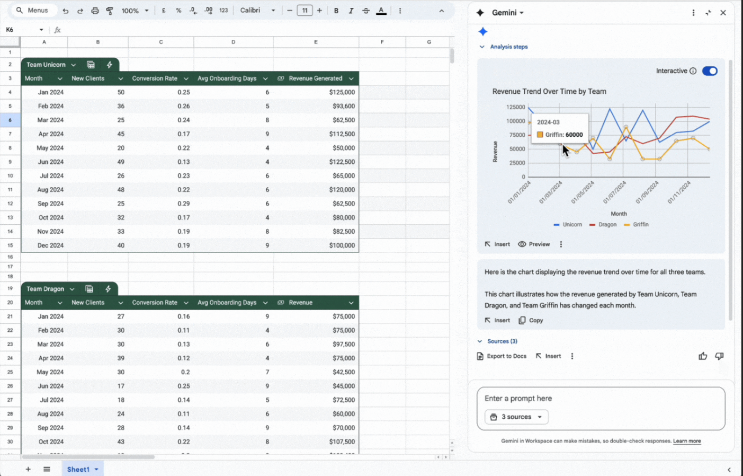743x476 pixels.
Task: Preview the revenue trend chart
Action: coord(534,244)
